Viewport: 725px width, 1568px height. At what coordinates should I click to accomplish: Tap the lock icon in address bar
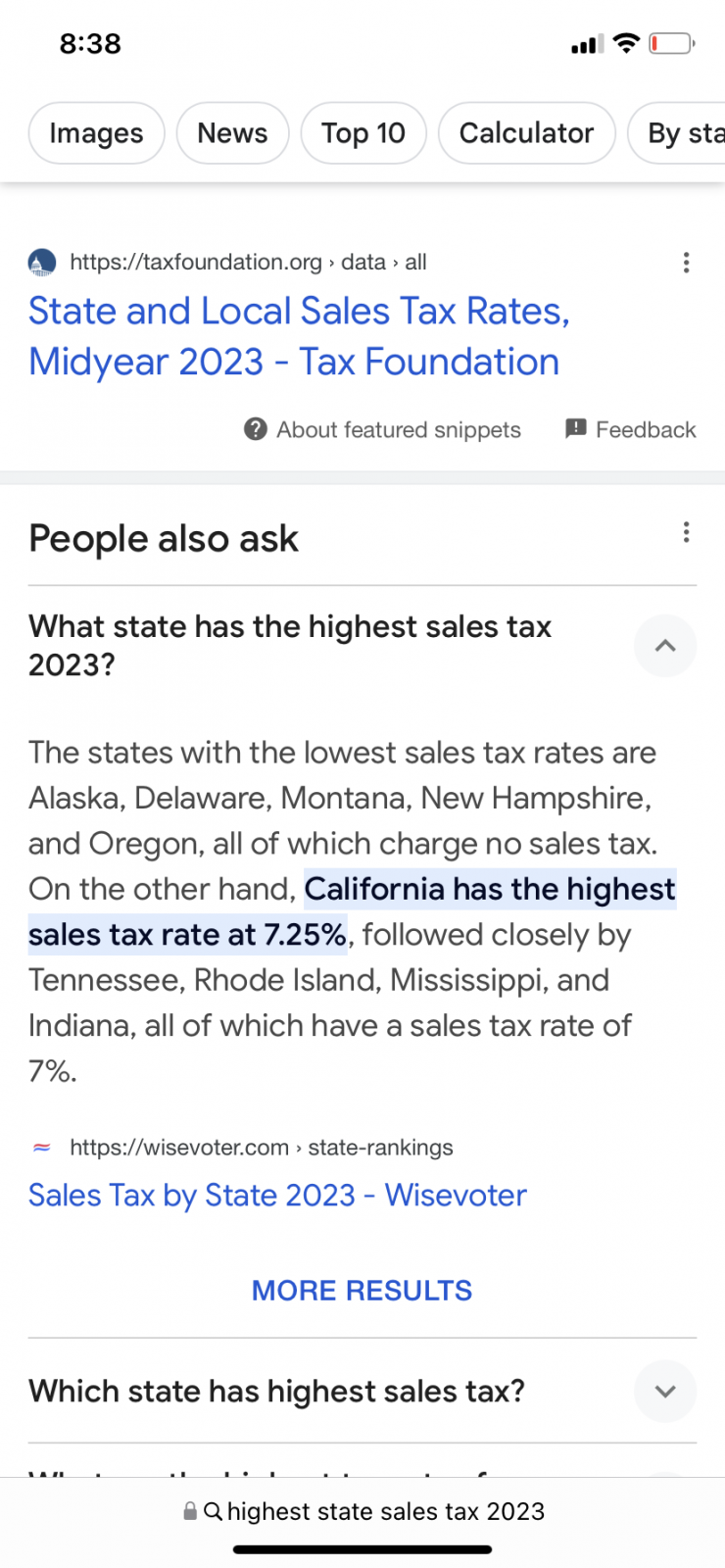[x=190, y=1511]
